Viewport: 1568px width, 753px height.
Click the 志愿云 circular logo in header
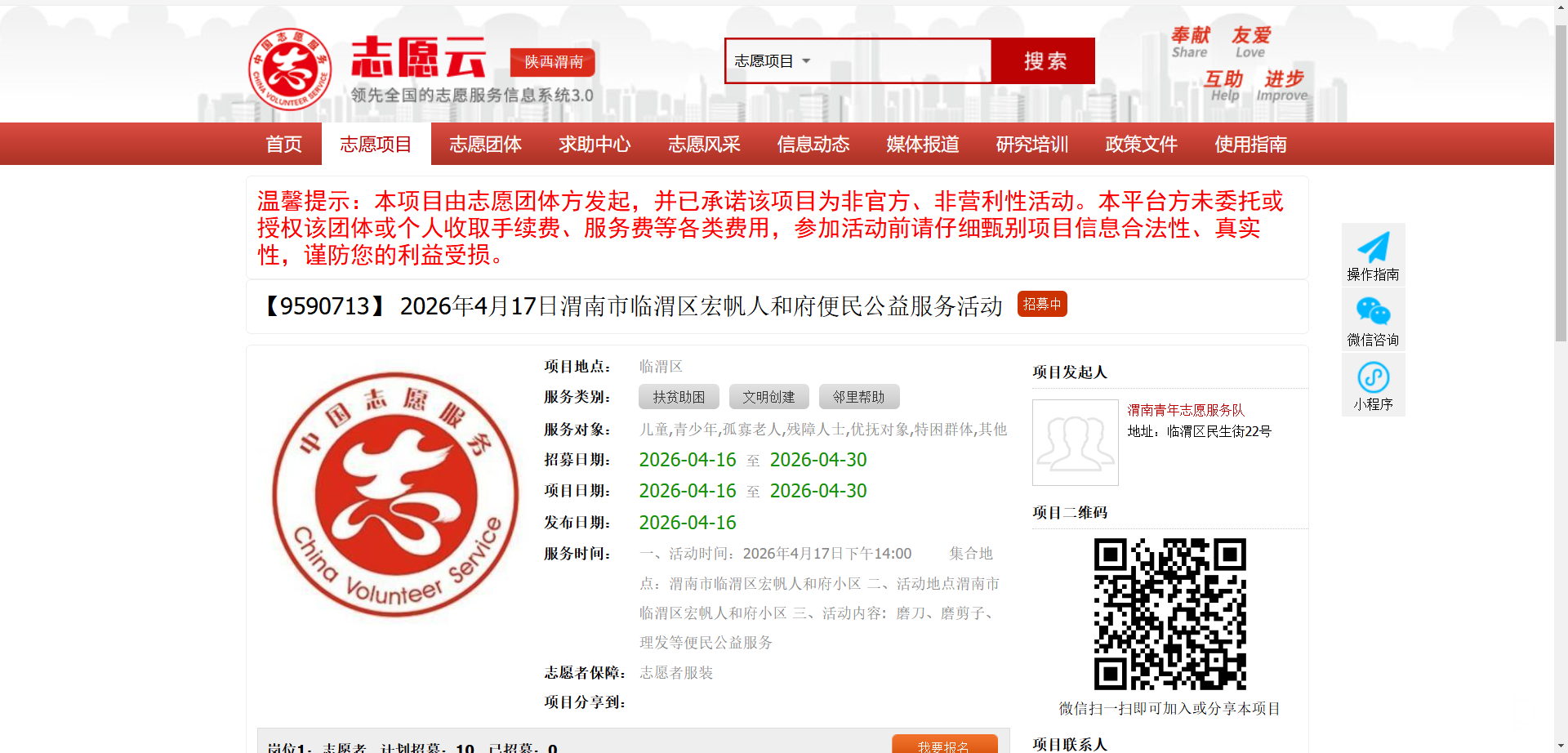290,69
